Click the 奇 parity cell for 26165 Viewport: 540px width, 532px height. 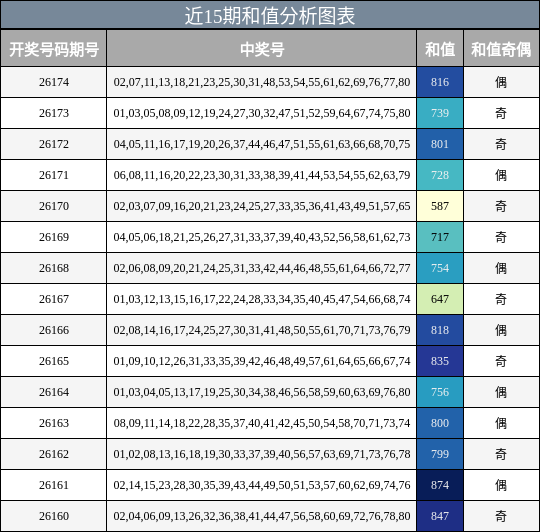(501, 361)
